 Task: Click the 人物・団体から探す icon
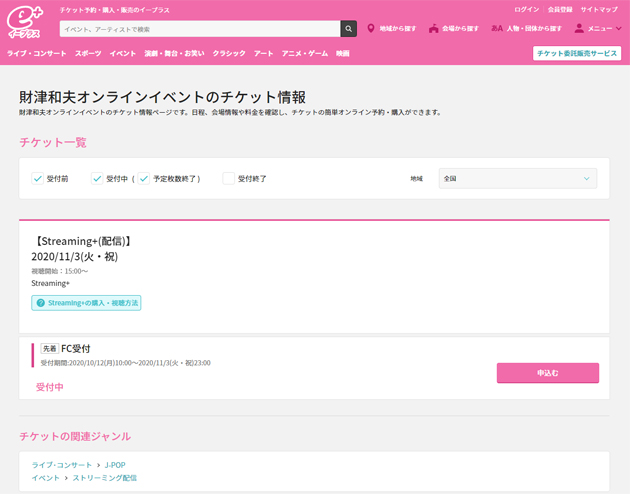pyautogui.click(x=497, y=29)
